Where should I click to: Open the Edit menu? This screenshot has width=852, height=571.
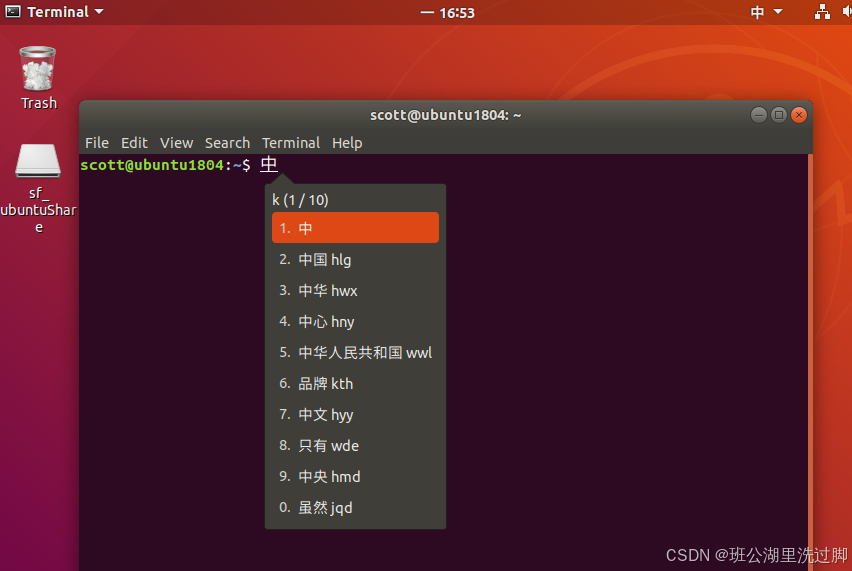click(134, 143)
